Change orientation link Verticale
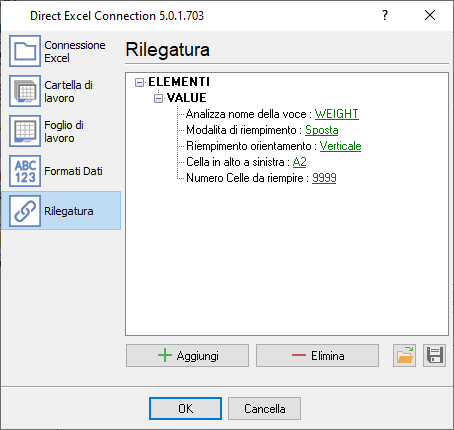Viewport: 454px width, 430px height. (x=340, y=146)
